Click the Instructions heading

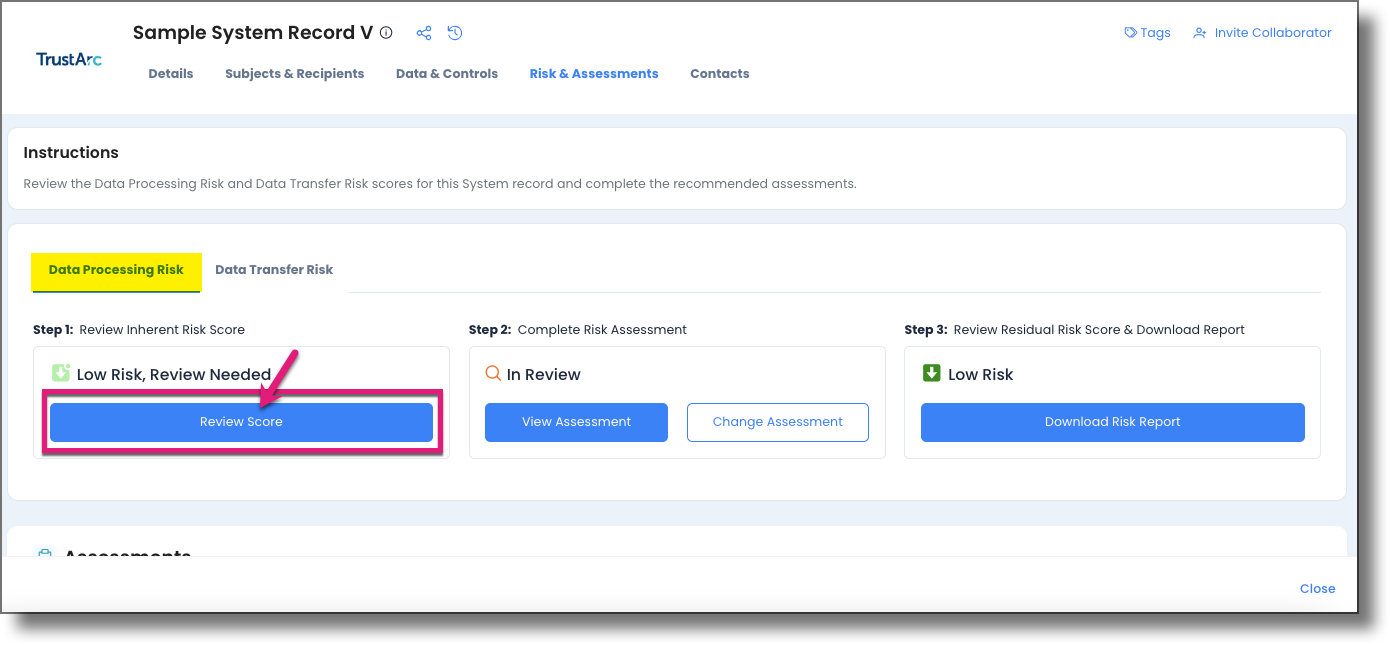[71, 153]
